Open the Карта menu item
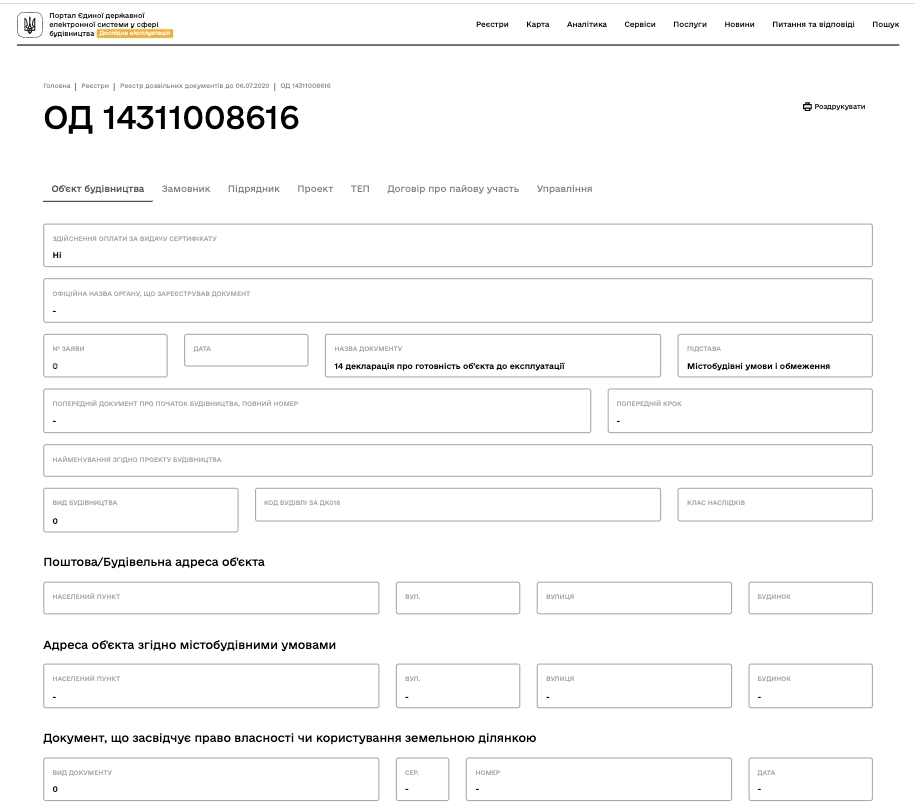The width and height of the screenshot is (915, 810). (x=537, y=25)
